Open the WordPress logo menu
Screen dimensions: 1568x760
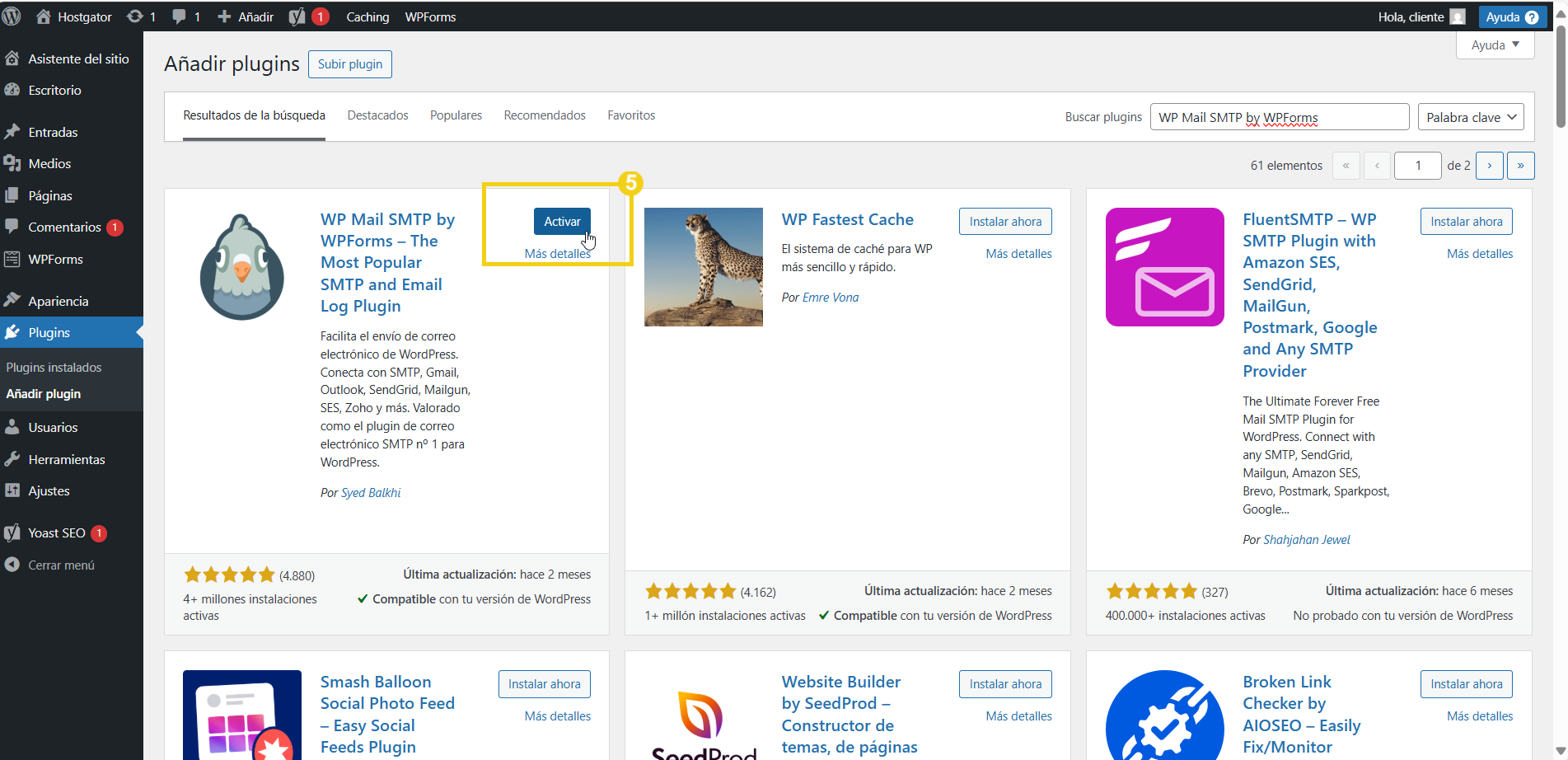click(12, 16)
